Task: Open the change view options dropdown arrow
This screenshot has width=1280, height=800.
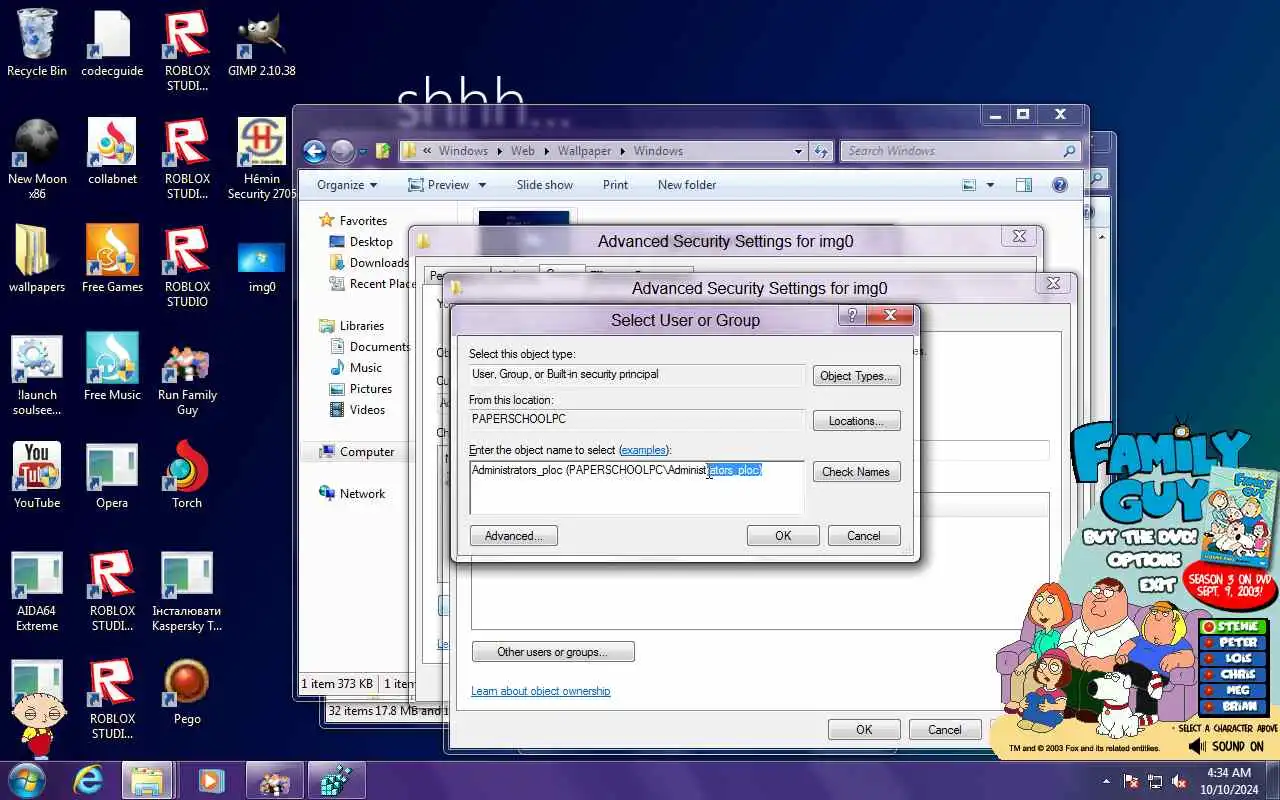Action: (990, 185)
